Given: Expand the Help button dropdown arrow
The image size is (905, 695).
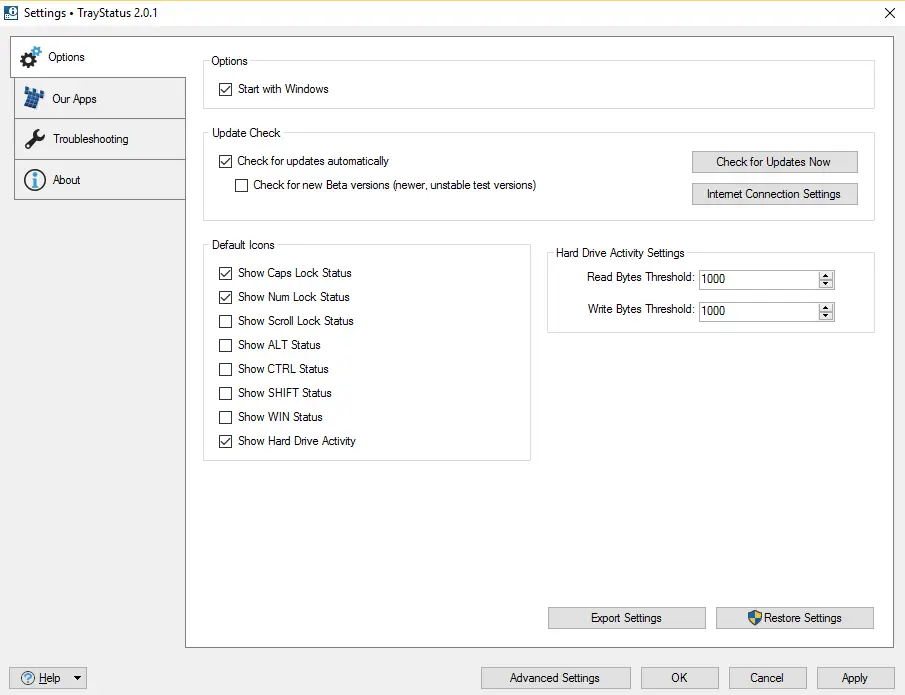Looking at the screenshot, I should (78, 678).
